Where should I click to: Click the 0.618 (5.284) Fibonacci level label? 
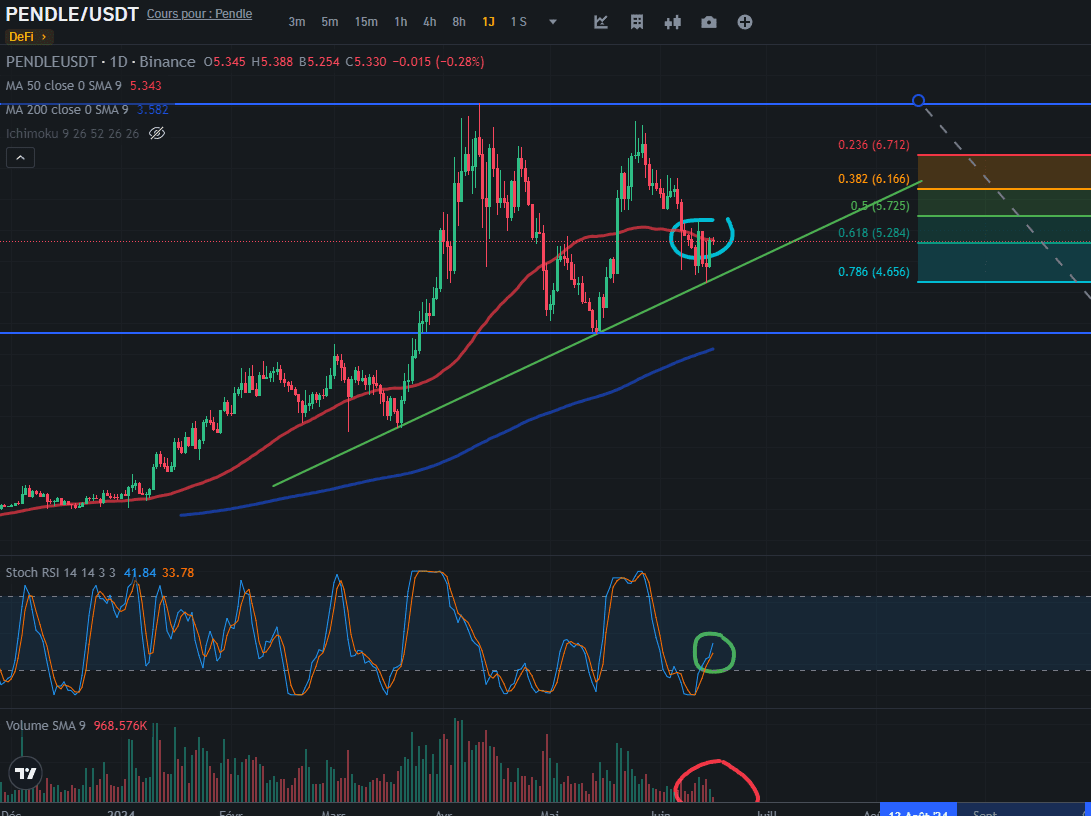click(873, 233)
